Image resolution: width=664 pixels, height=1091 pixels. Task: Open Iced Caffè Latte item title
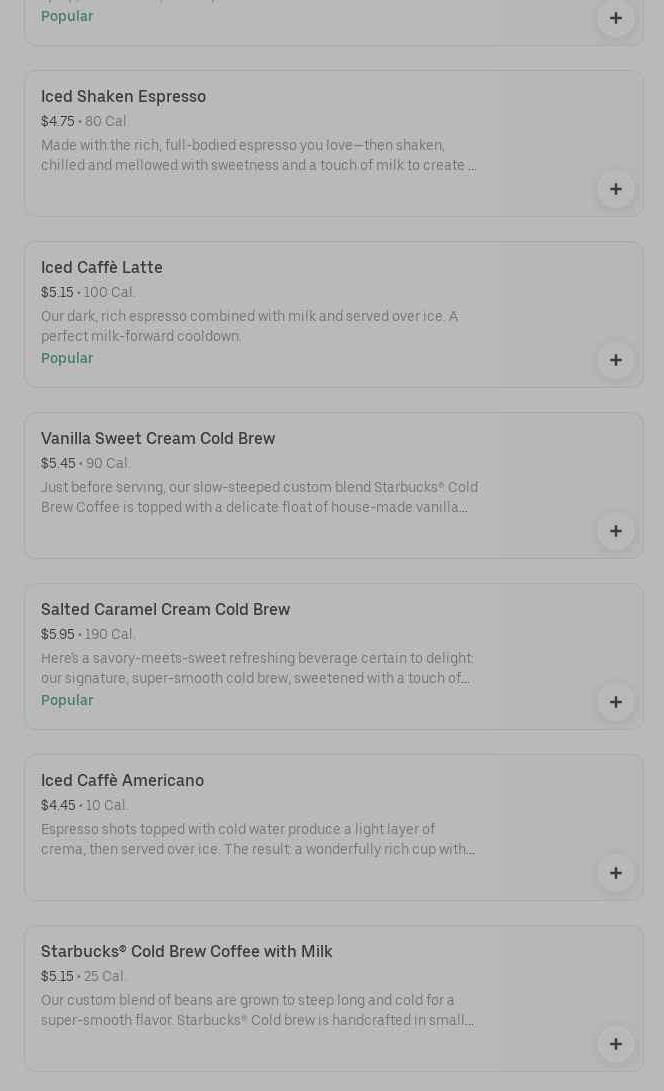[101, 267]
